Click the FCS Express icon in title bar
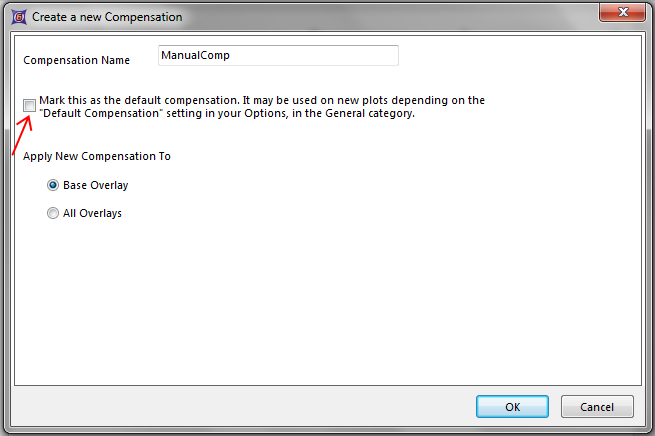The image size is (655, 436). click(16, 17)
